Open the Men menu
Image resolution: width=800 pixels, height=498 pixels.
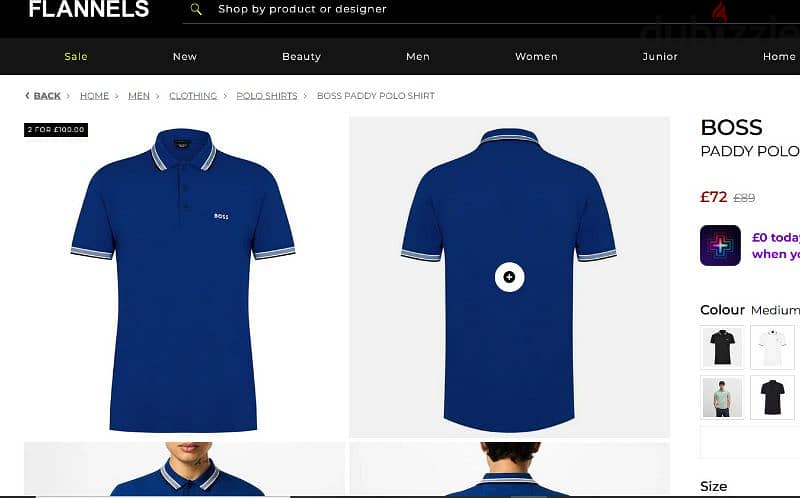418,57
